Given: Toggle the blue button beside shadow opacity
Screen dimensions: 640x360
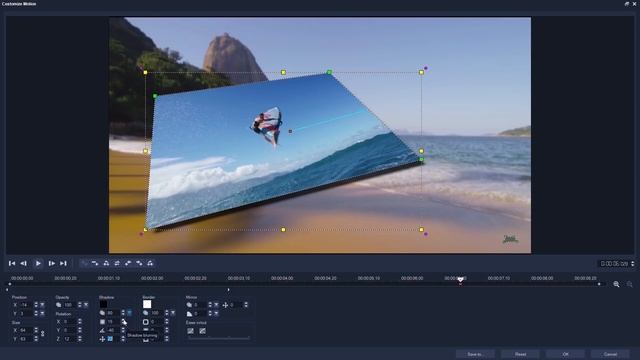Looking at the screenshot, I should pos(129,313).
